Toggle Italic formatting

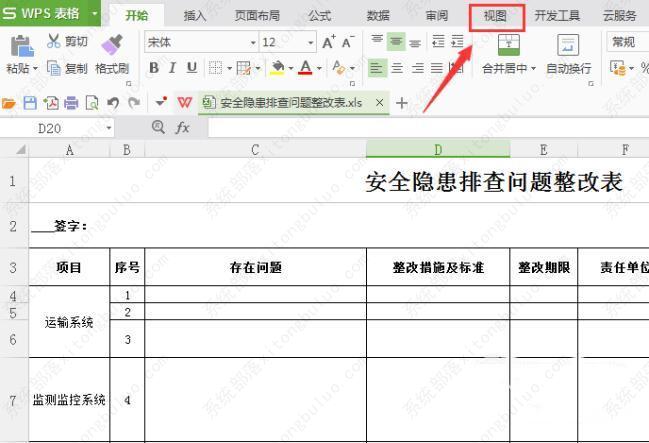[173, 68]
